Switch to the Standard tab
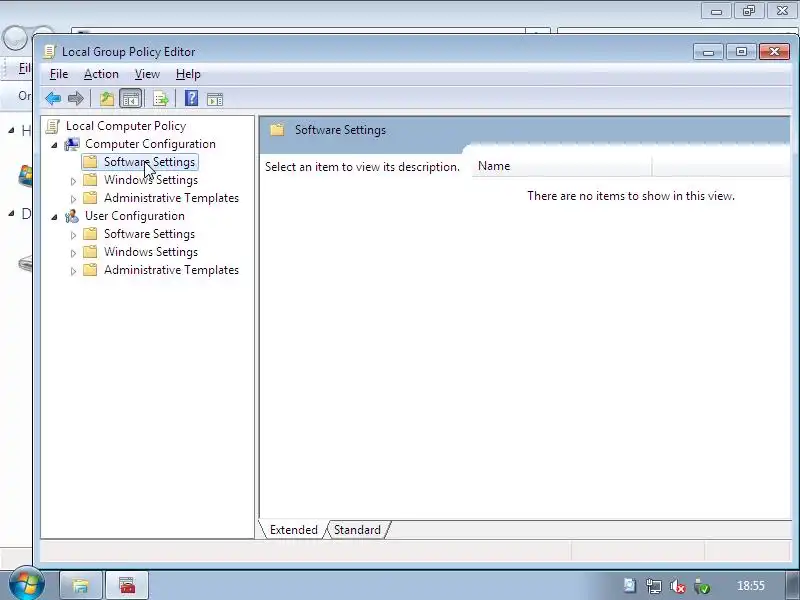Image resolution: width=800 pixels, height=600 pixels. (x=357, y=530)
